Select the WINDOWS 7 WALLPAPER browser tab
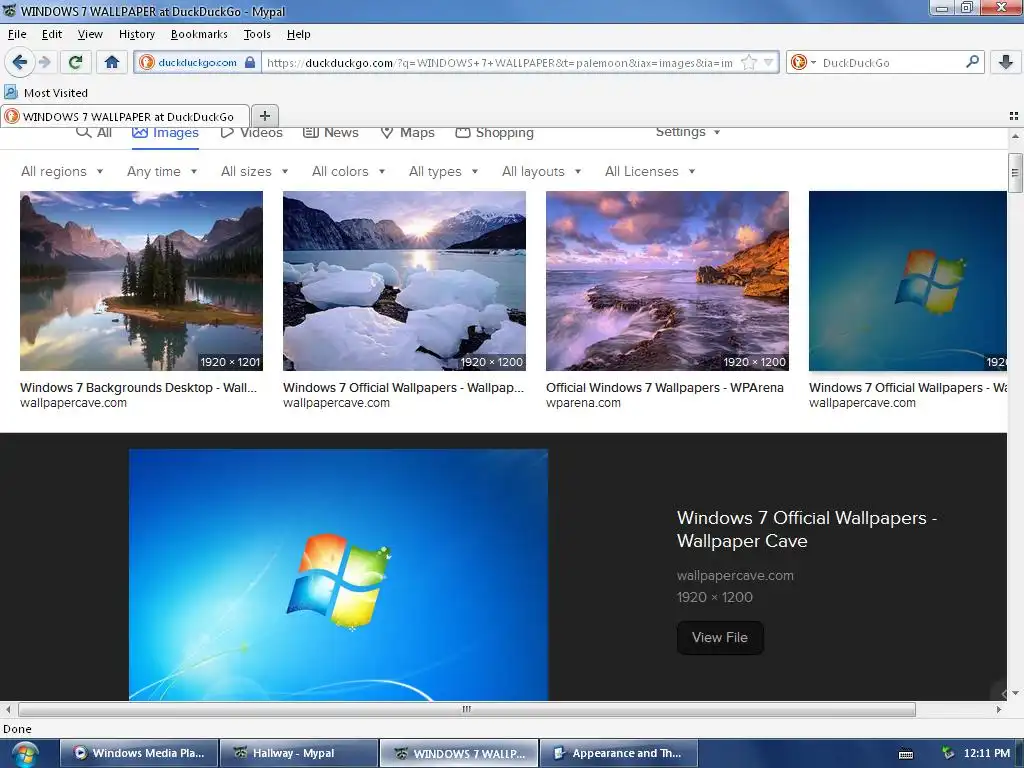This screenshot has width=1024, height=768. [x=125, y=116]
